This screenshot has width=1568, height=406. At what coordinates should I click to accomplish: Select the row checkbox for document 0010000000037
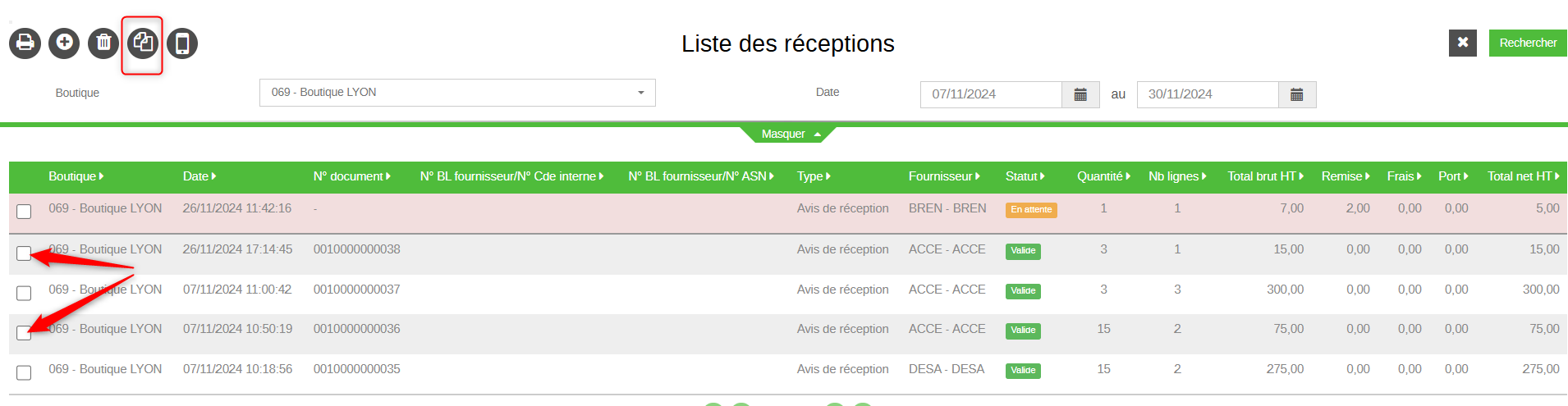pos(24,293)
